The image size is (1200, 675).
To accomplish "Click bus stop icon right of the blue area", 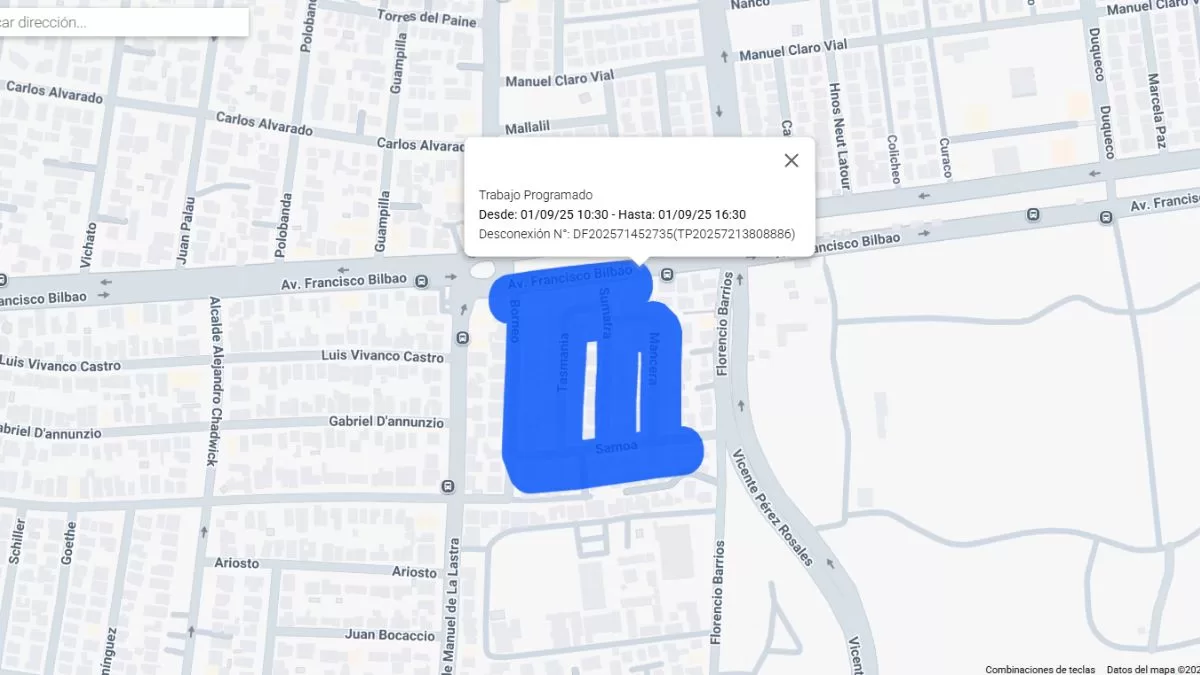I will coord(667,274).
